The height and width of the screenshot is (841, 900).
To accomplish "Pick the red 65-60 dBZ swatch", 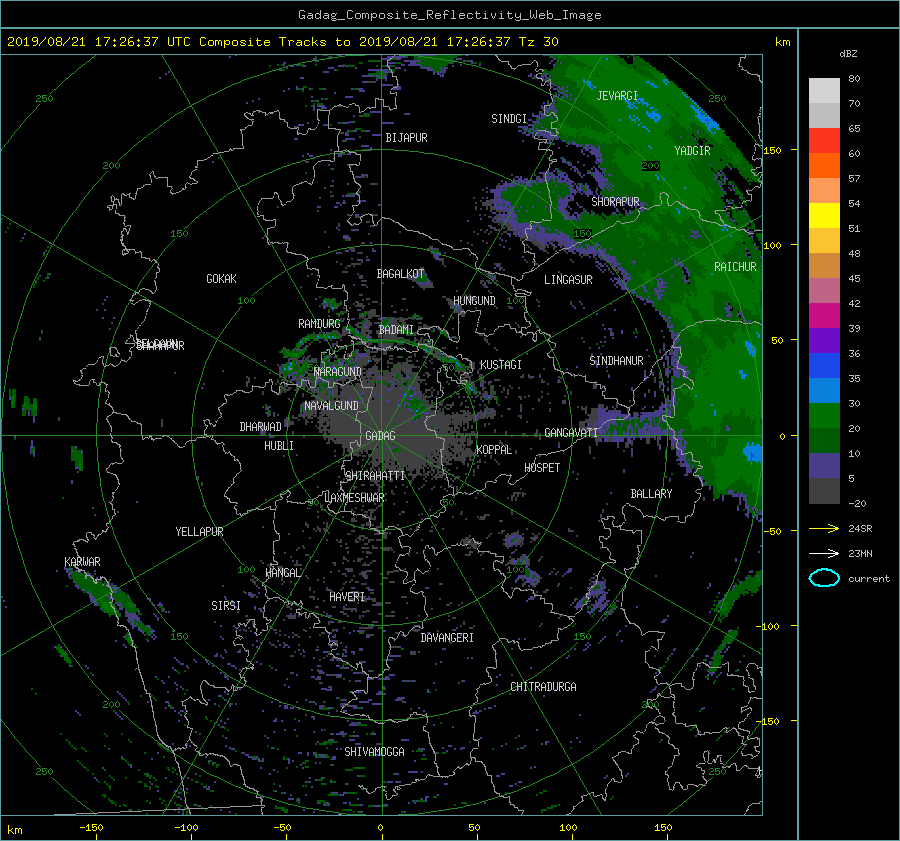I will 824,141.
